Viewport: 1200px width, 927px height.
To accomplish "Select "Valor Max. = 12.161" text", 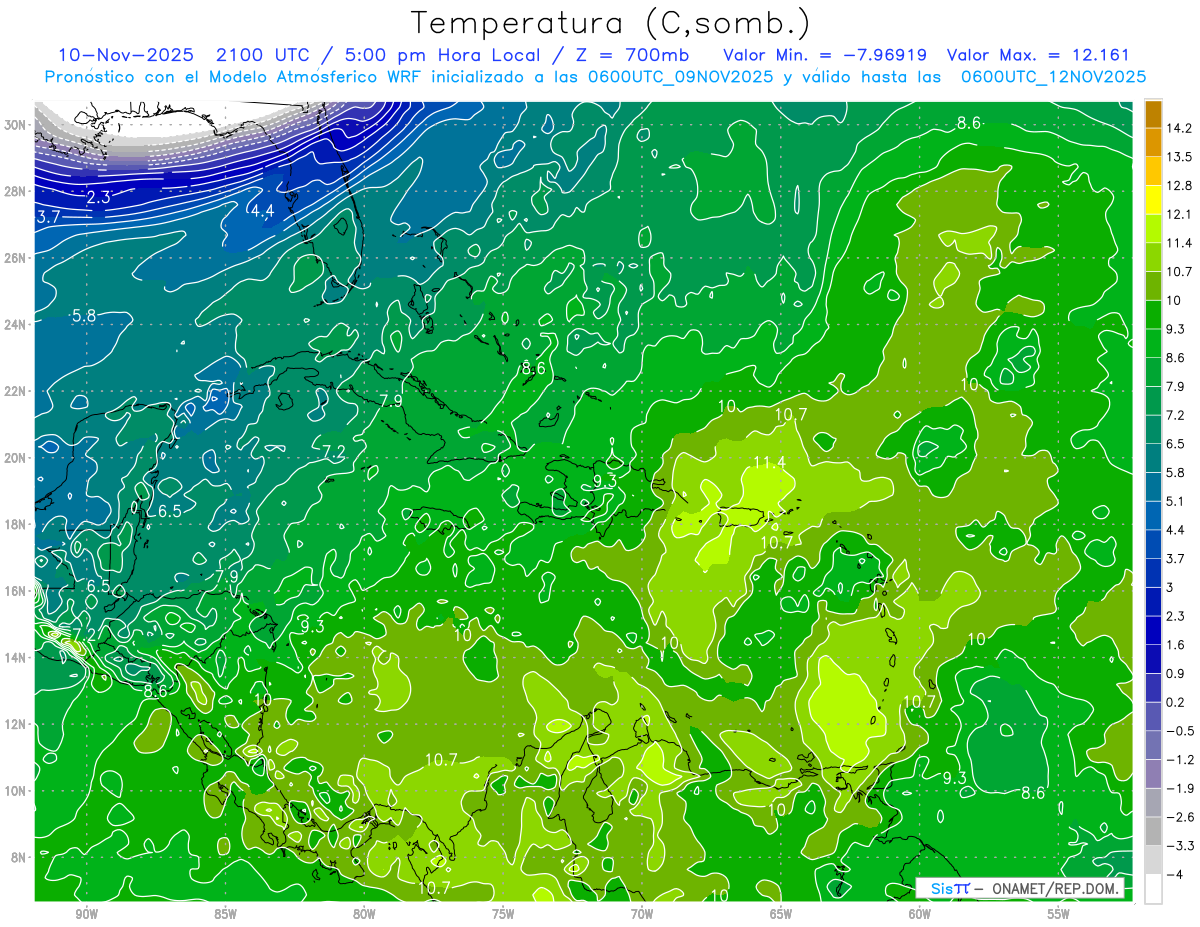I will [x=1038, y=55].
